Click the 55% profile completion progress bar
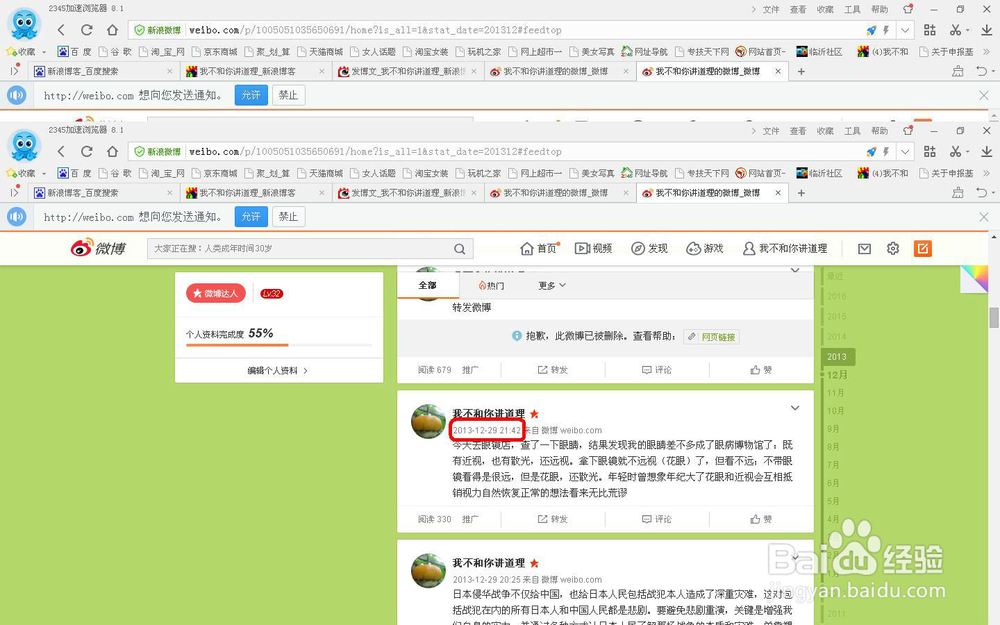The width and height of the screenshot is (1000, 625). click(279, 345)
